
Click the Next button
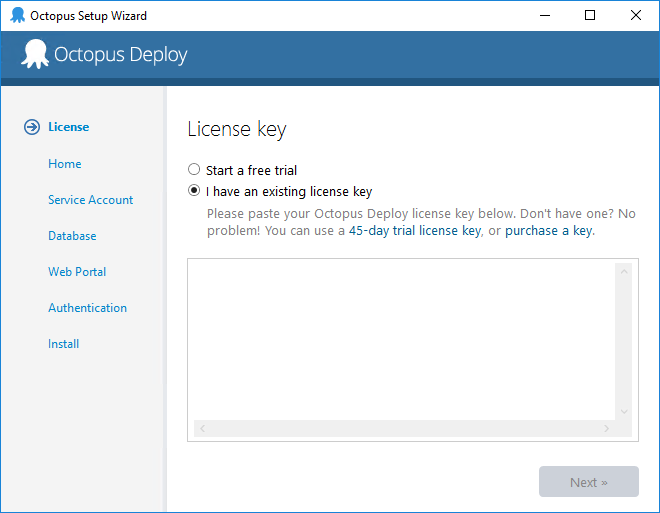click(589, 481)
